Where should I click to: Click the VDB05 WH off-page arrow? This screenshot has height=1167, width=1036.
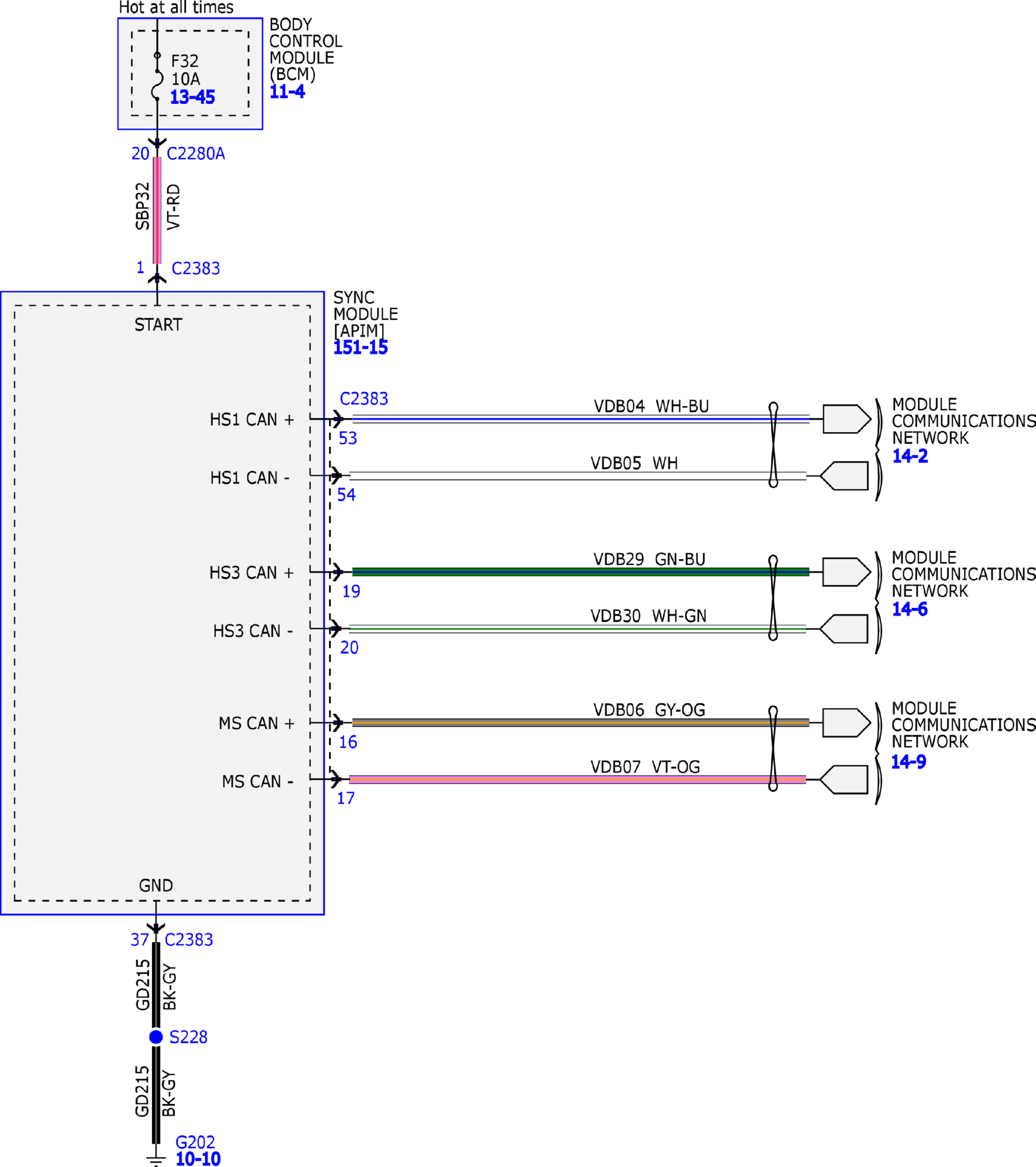click(844, 476)
